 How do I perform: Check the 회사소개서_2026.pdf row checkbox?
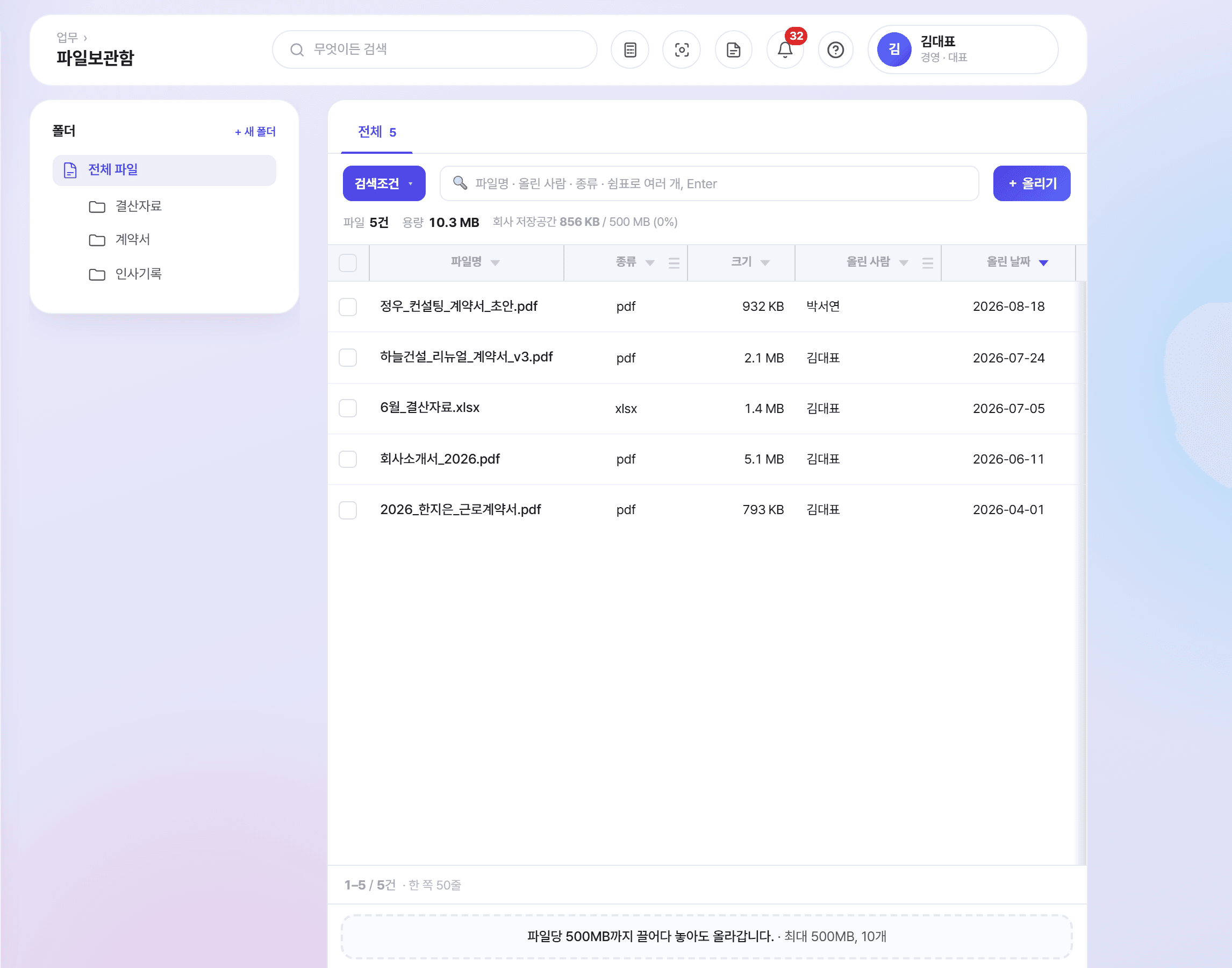coord(347,459)
